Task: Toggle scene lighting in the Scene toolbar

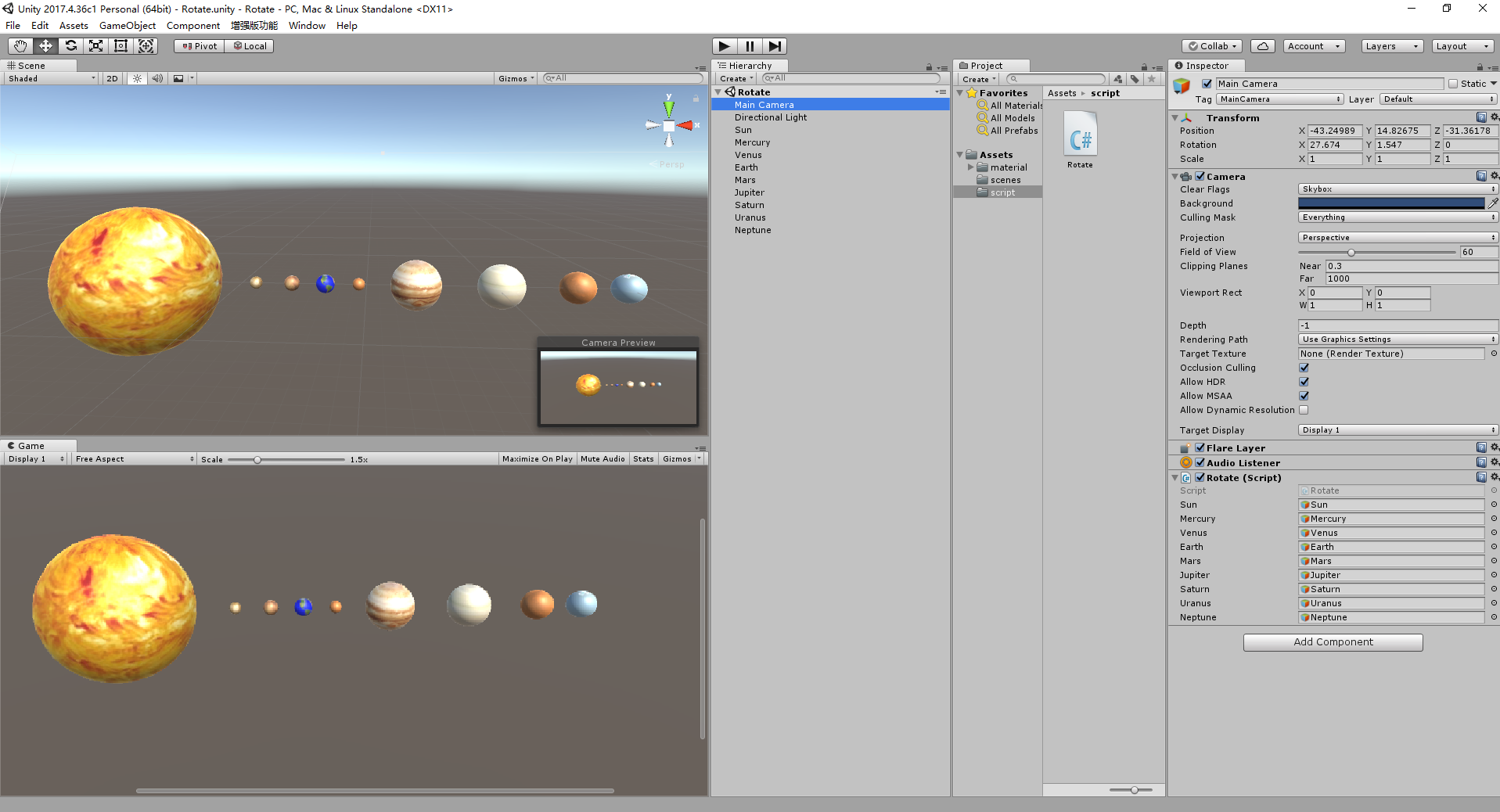Action: 136,78
